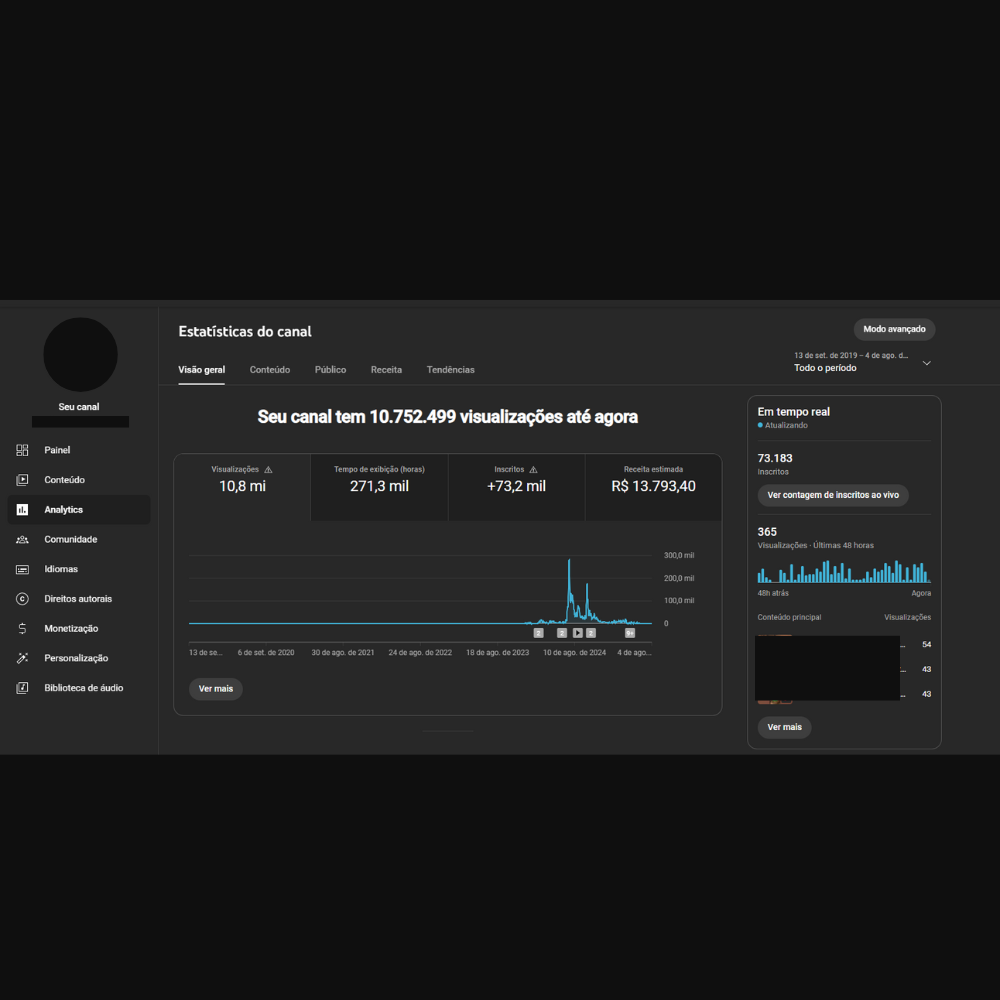This screenshot has width=1000, height=1000.
Task: Click Ver contagem de inscritos ao vivo
Action: click(832, 495)
